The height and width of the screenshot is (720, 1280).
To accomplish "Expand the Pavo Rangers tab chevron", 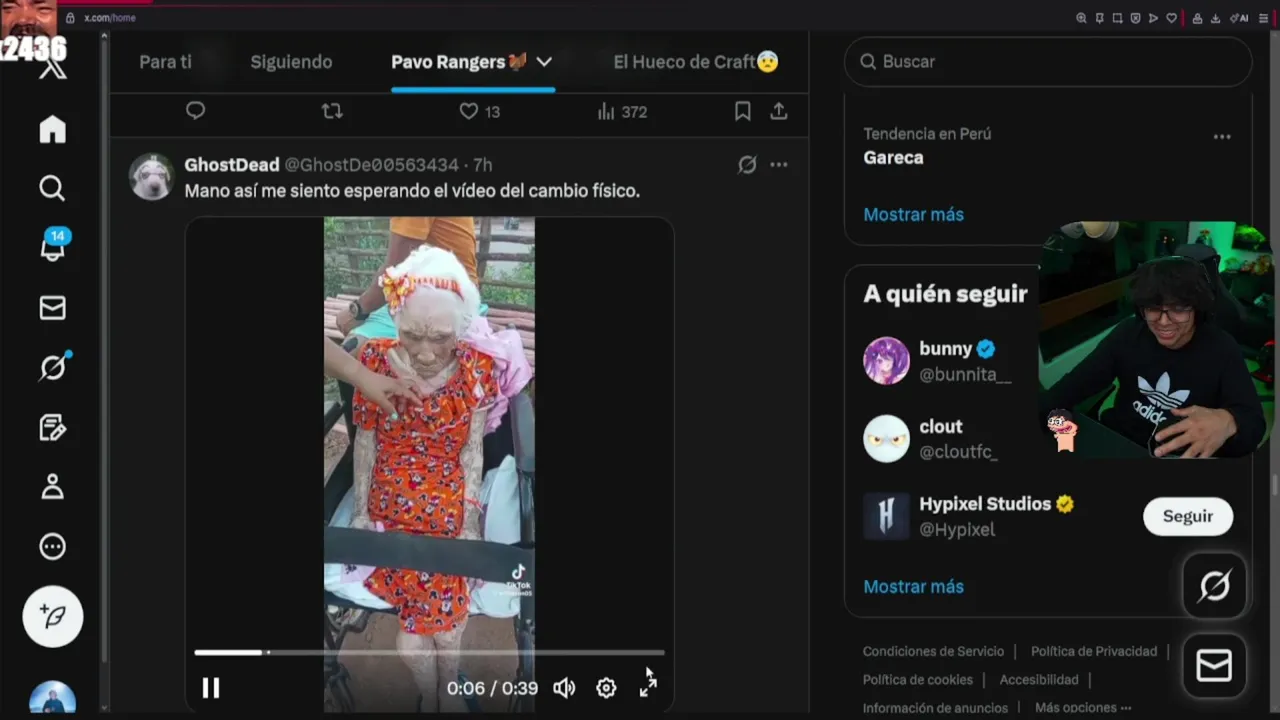I will (544, 62).
